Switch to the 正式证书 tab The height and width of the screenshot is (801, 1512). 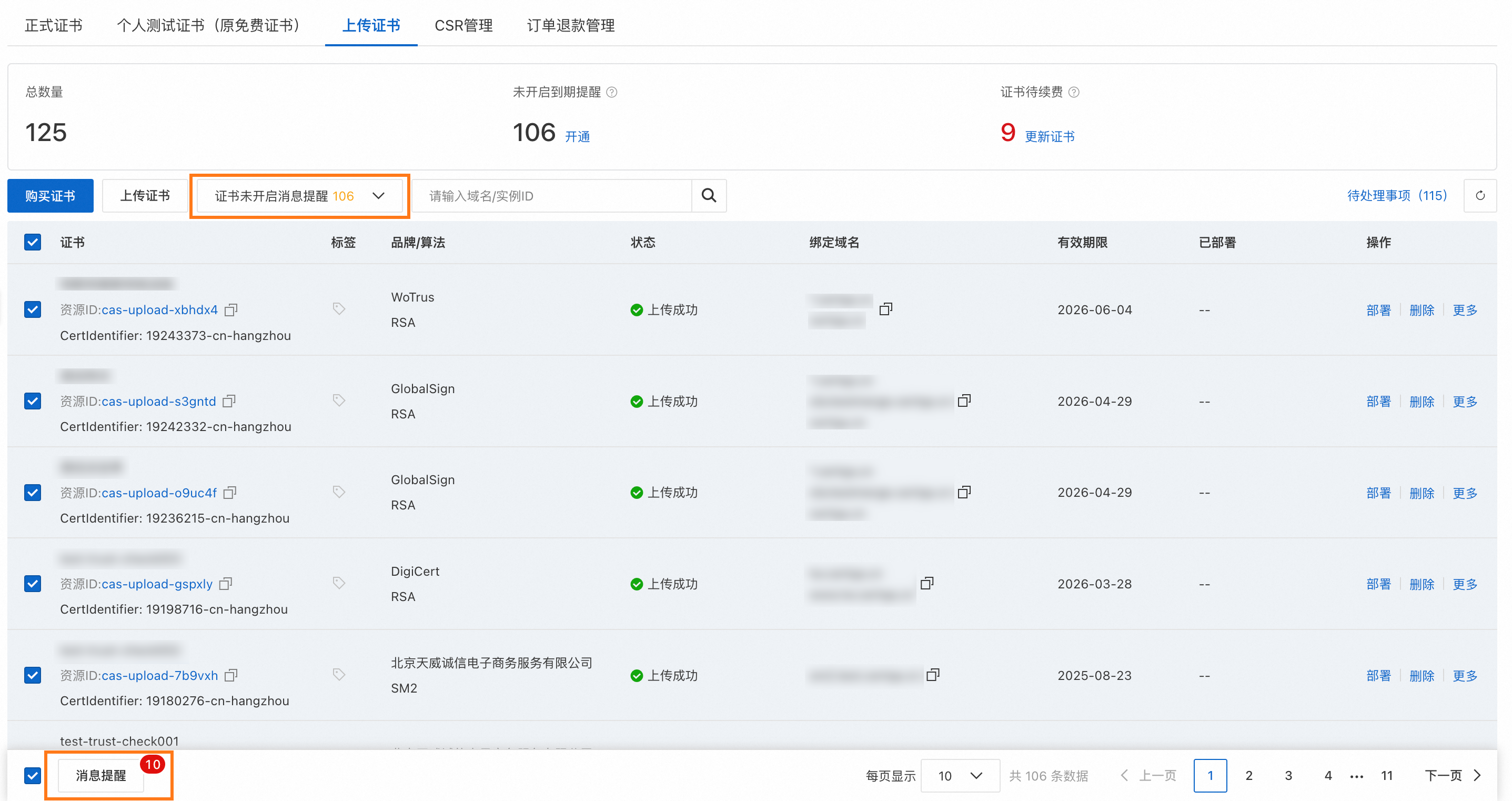[54, 25]
